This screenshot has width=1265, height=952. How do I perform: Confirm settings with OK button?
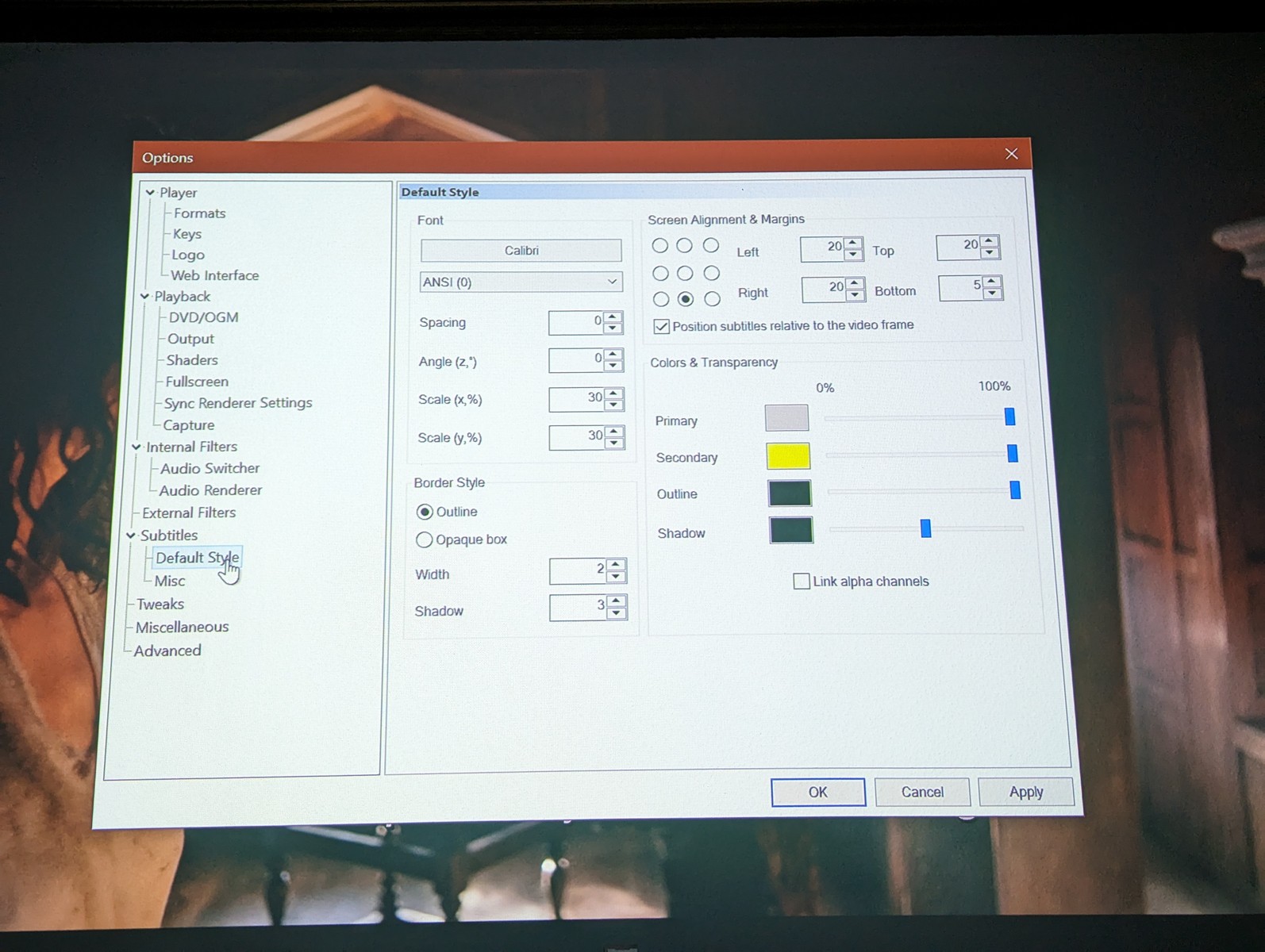coord(818,792)
